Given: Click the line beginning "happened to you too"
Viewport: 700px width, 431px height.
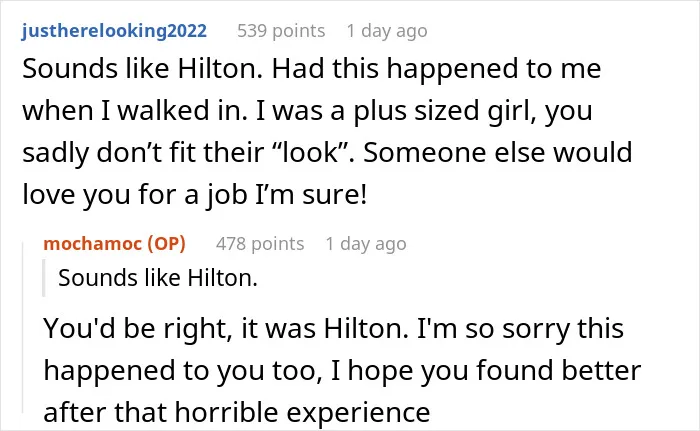Looking at the screenshot, I should coord(342,371).
